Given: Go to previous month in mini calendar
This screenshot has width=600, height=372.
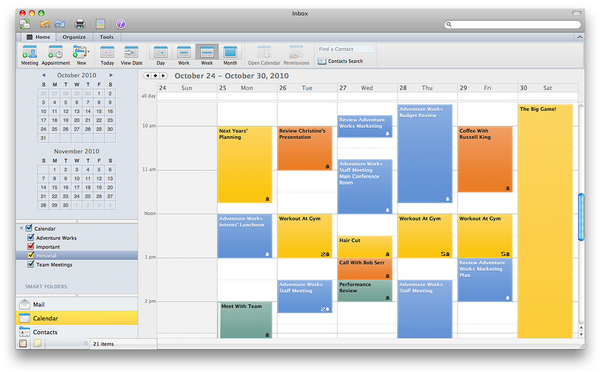Looking at the screenshot, I should (44, 75).
